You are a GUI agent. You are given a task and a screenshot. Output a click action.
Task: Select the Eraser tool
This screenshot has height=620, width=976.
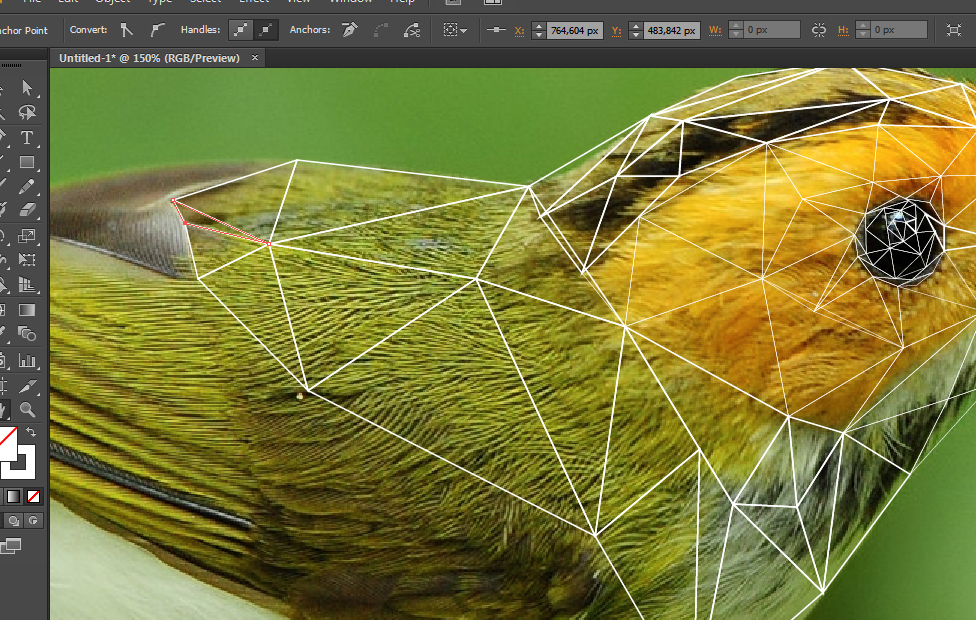coord(27,210)
